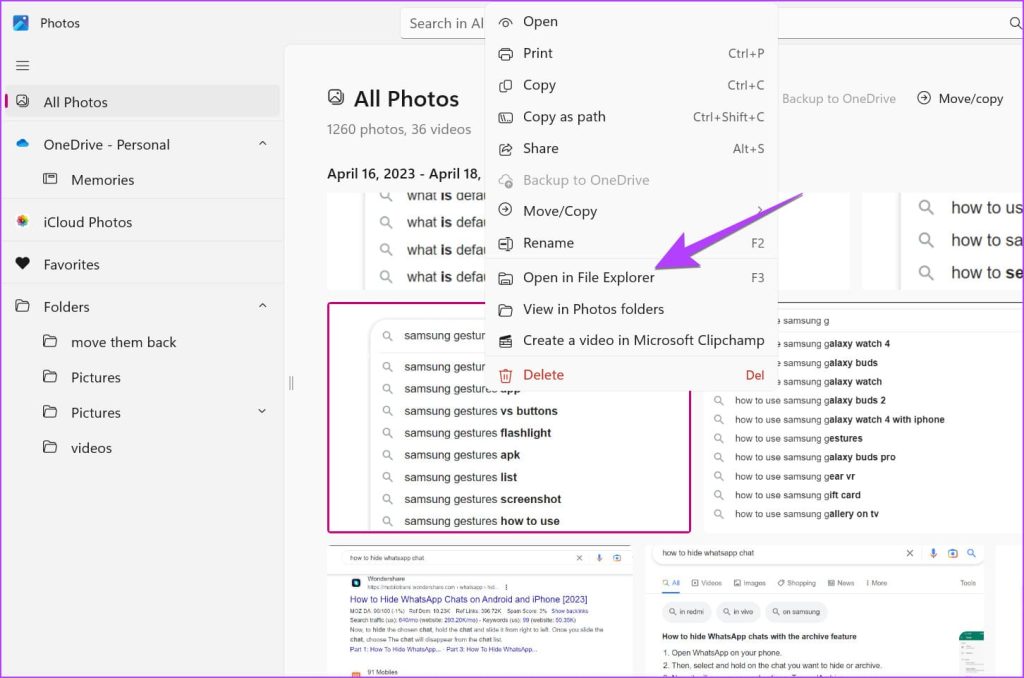This screenshot has width=1024, height=678.
Task: Click the red Delete trash icon
Action: pos(505,376)
